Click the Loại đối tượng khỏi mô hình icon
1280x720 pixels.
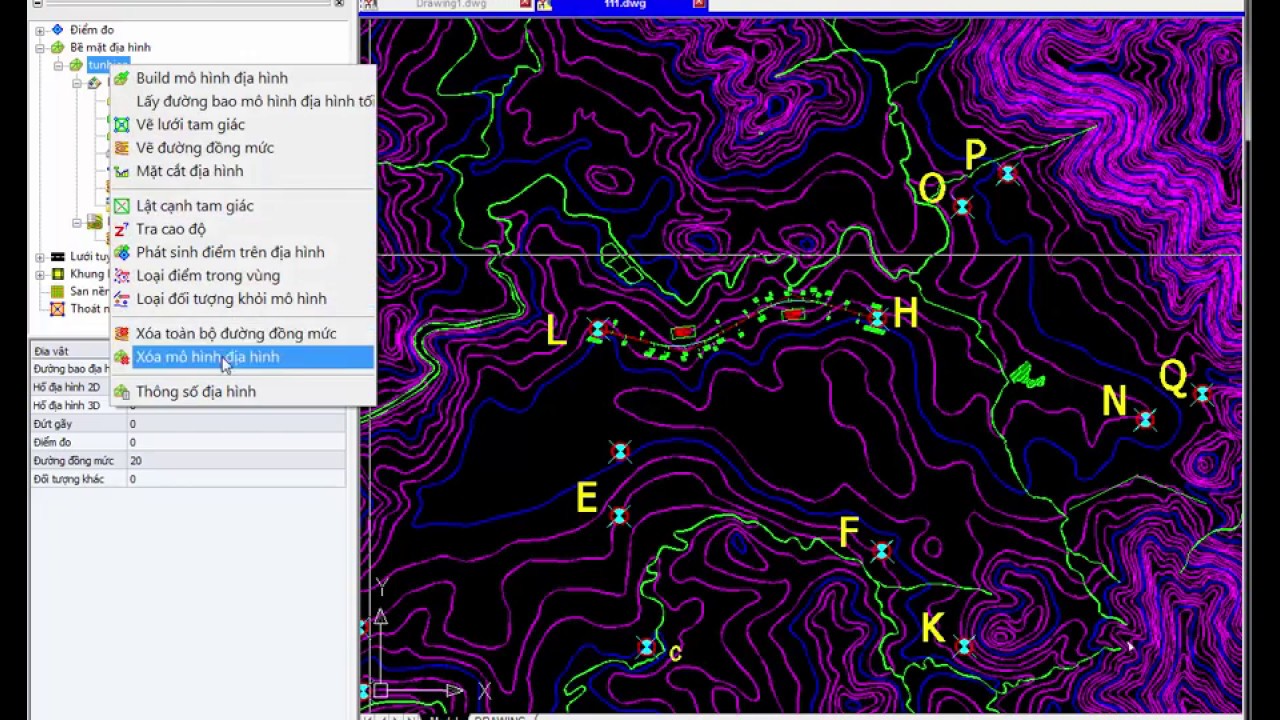[121, 298]
